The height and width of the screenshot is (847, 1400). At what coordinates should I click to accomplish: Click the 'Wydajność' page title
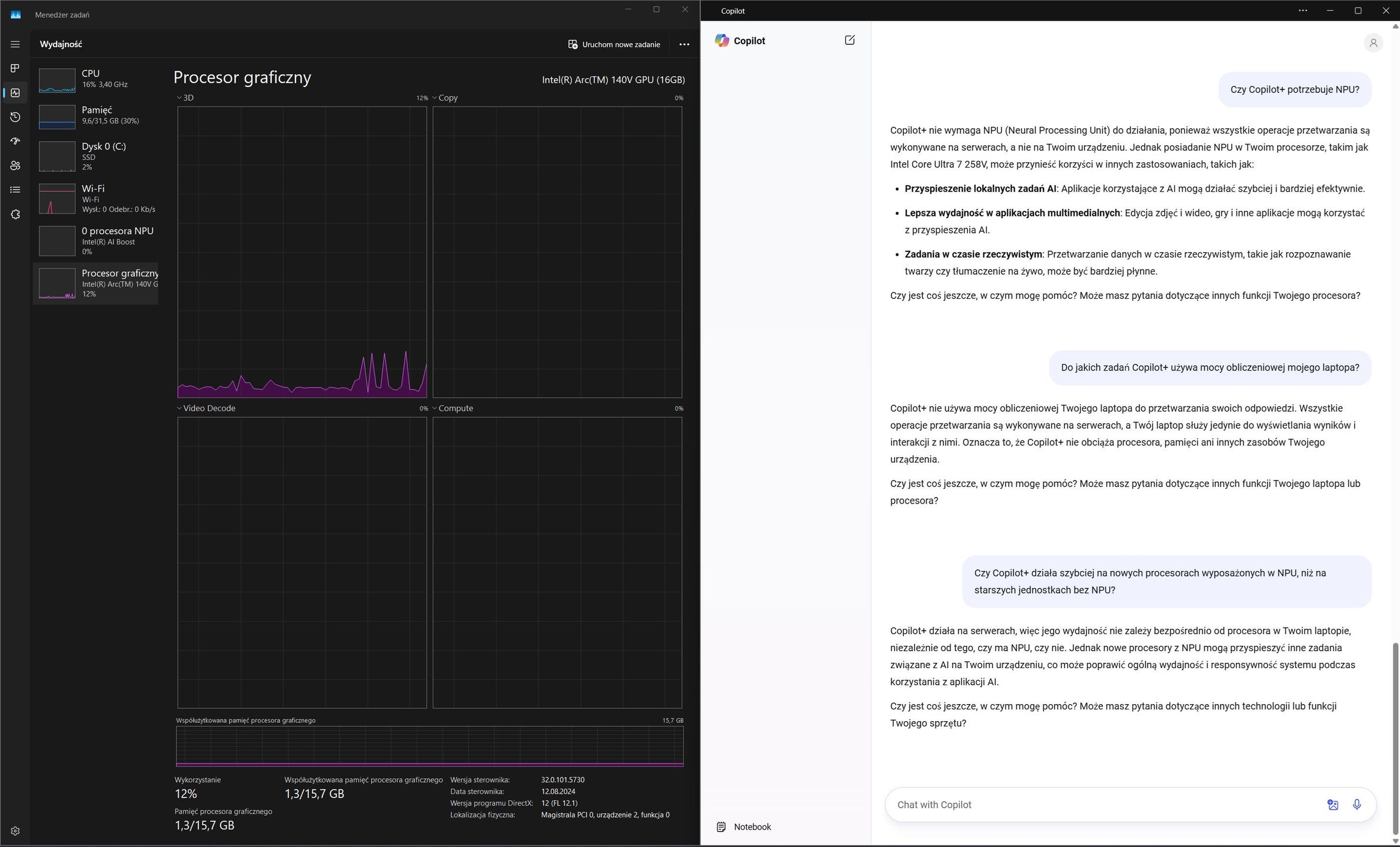click(61, 44)
